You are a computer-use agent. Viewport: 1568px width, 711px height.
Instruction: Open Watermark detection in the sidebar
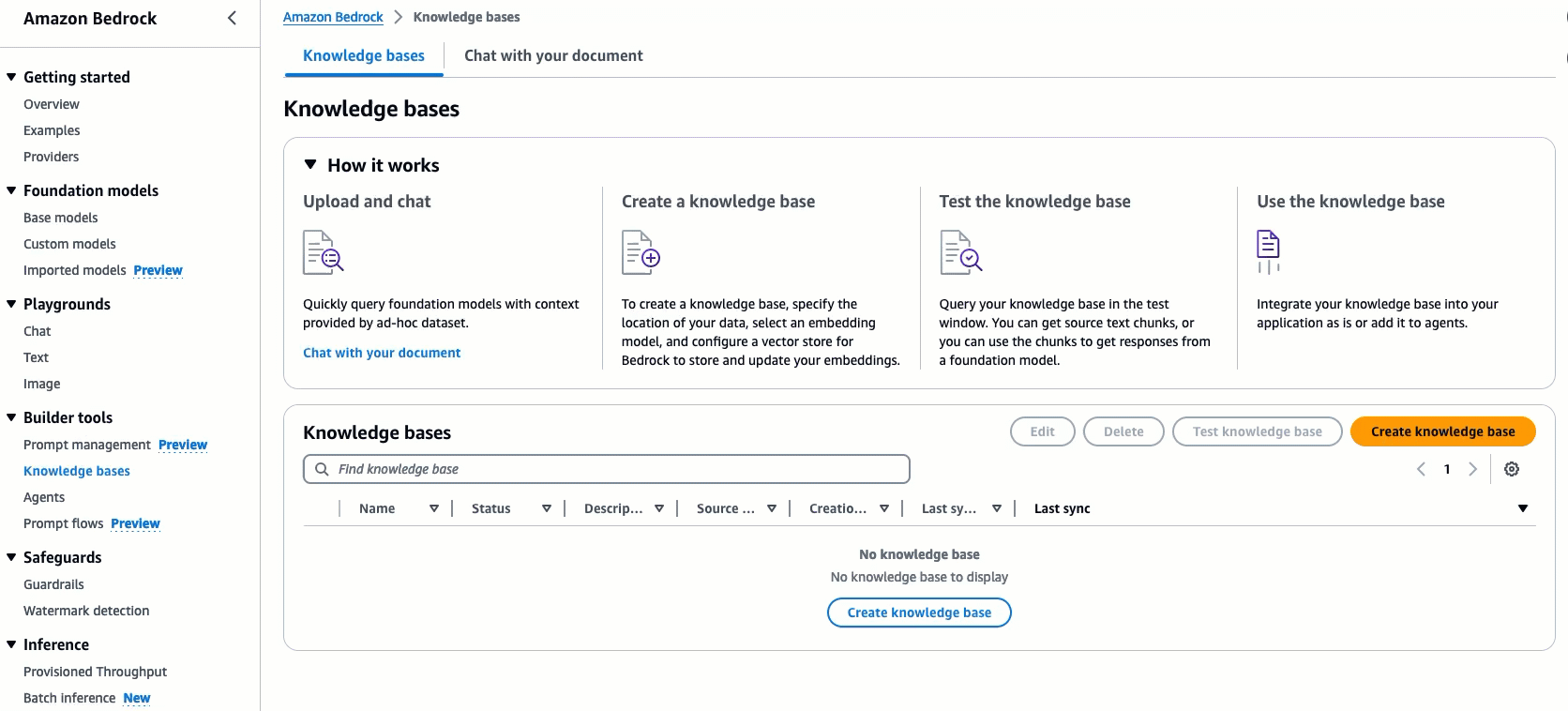(86, 611)
